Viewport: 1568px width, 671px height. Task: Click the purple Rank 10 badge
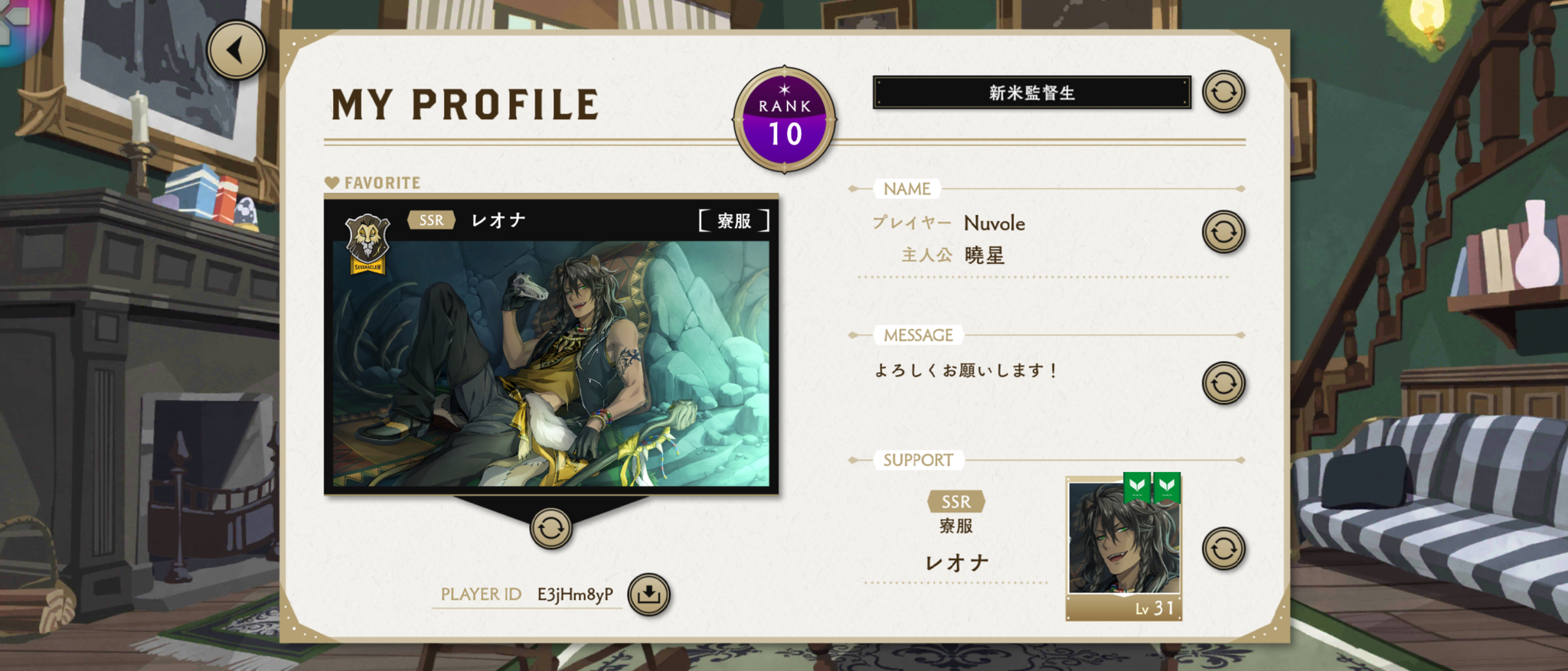click(x=785, y=120)
